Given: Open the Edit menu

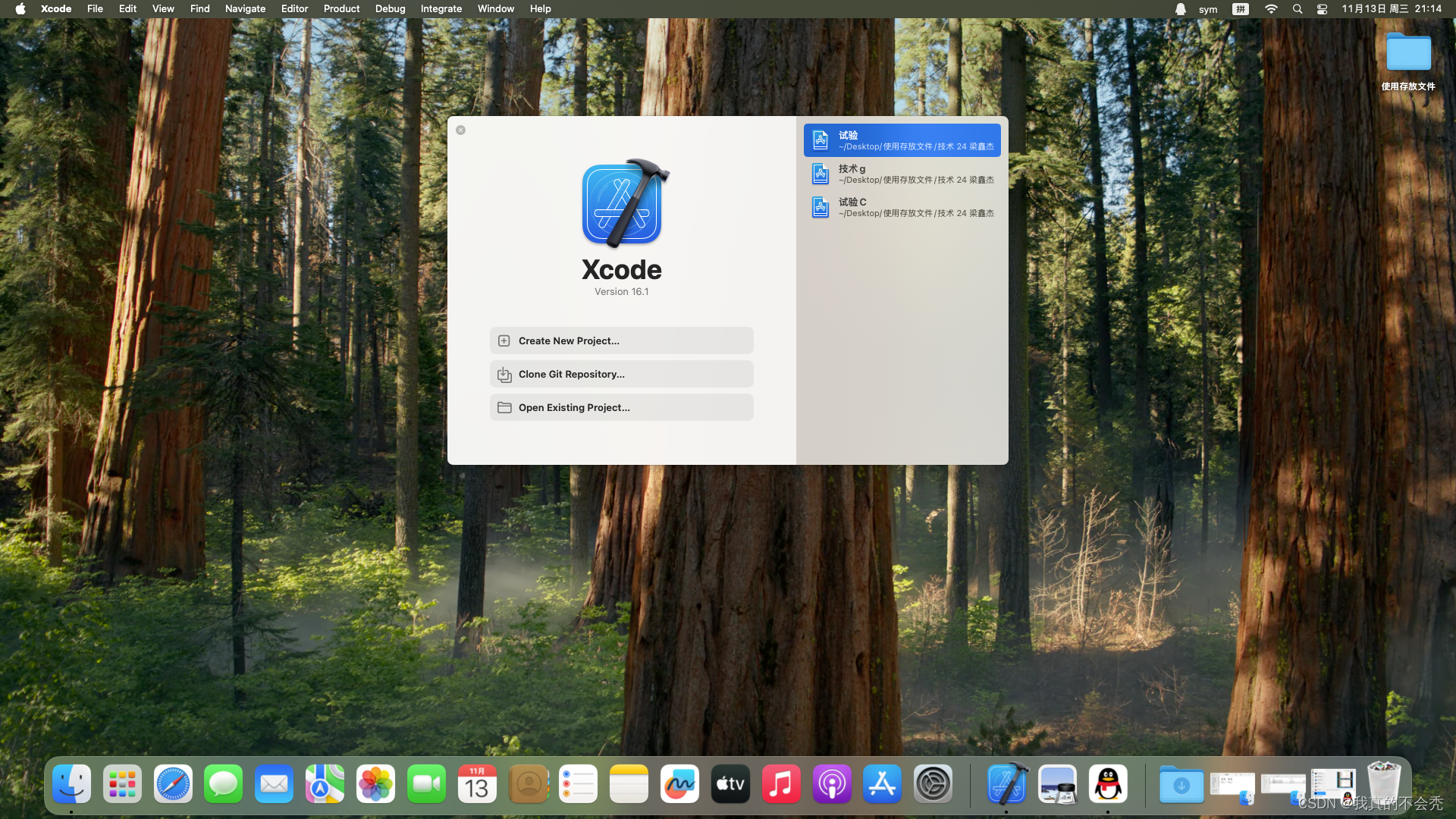Looking at the screenshot, I should [x=127, y=9].
